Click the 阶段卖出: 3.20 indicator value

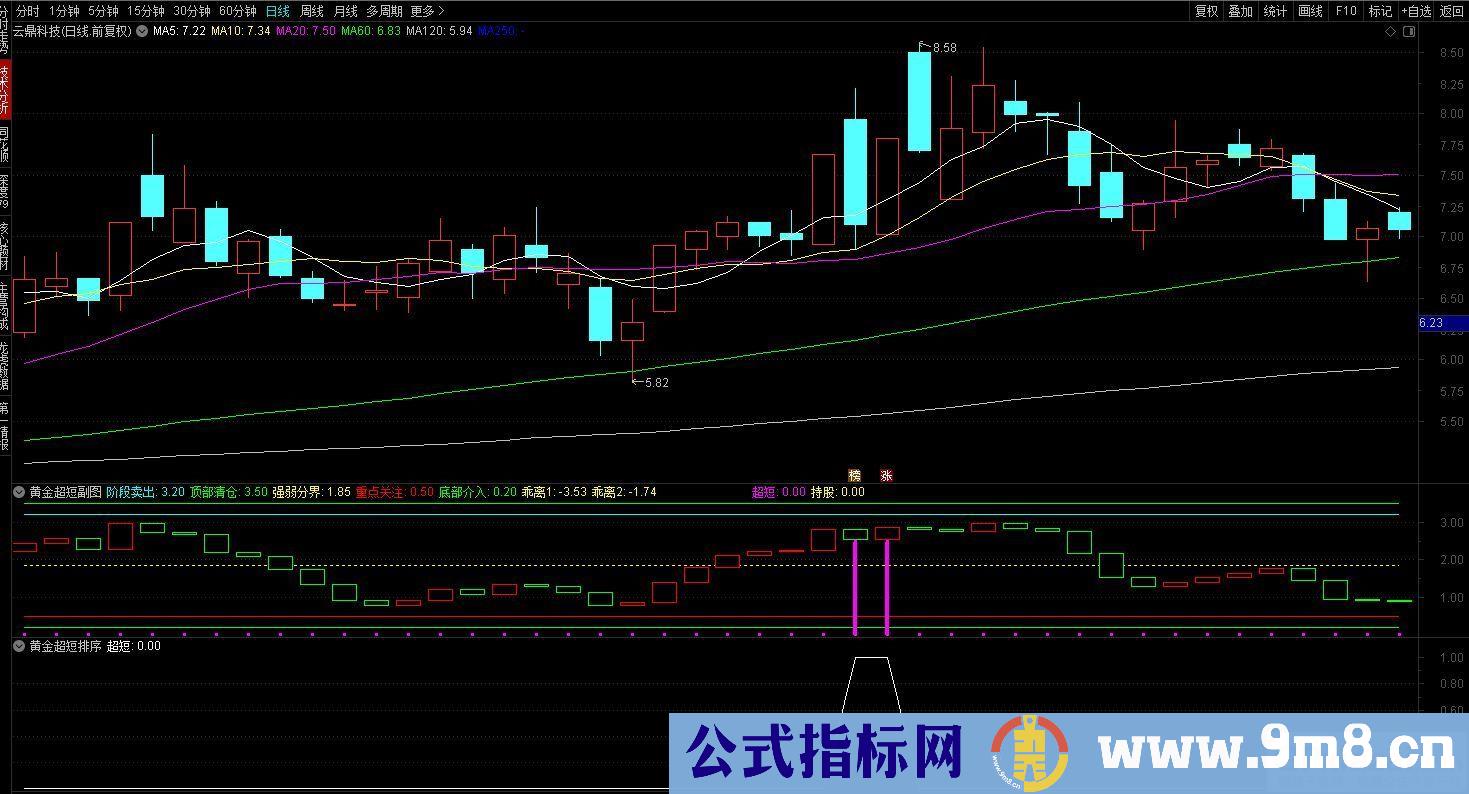pyautogui.click(x=145, y=492)
